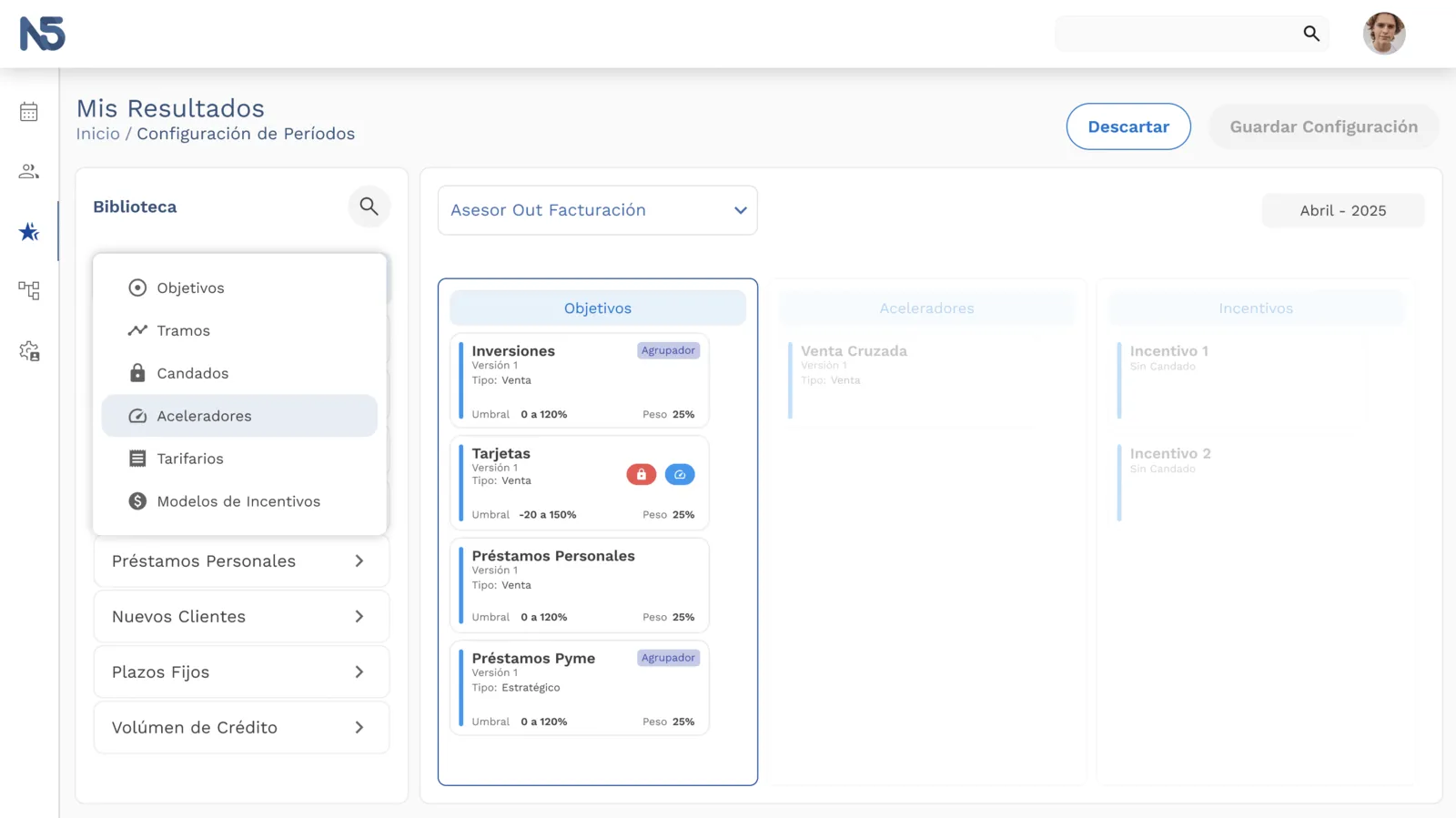Open the hierarchy tree sidebar icon
The height and width of the screenshot is (818, 1456).
(x=29, y=290)
